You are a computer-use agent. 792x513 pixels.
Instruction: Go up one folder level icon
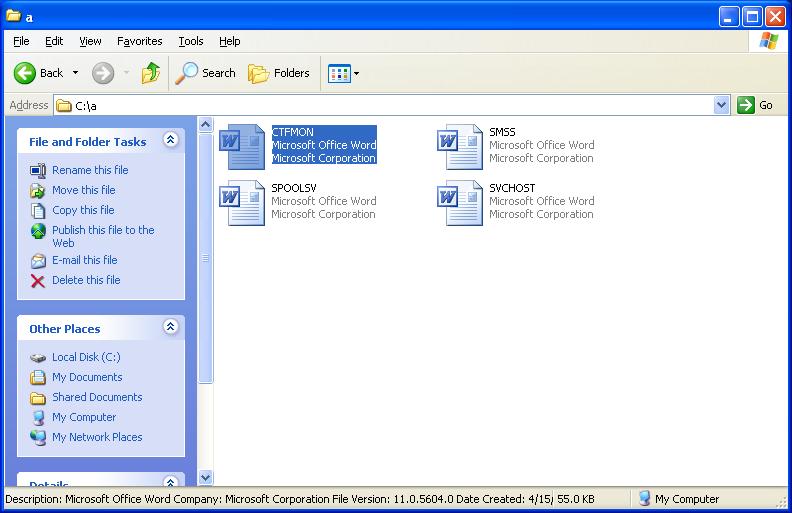[x=151, y=73]
